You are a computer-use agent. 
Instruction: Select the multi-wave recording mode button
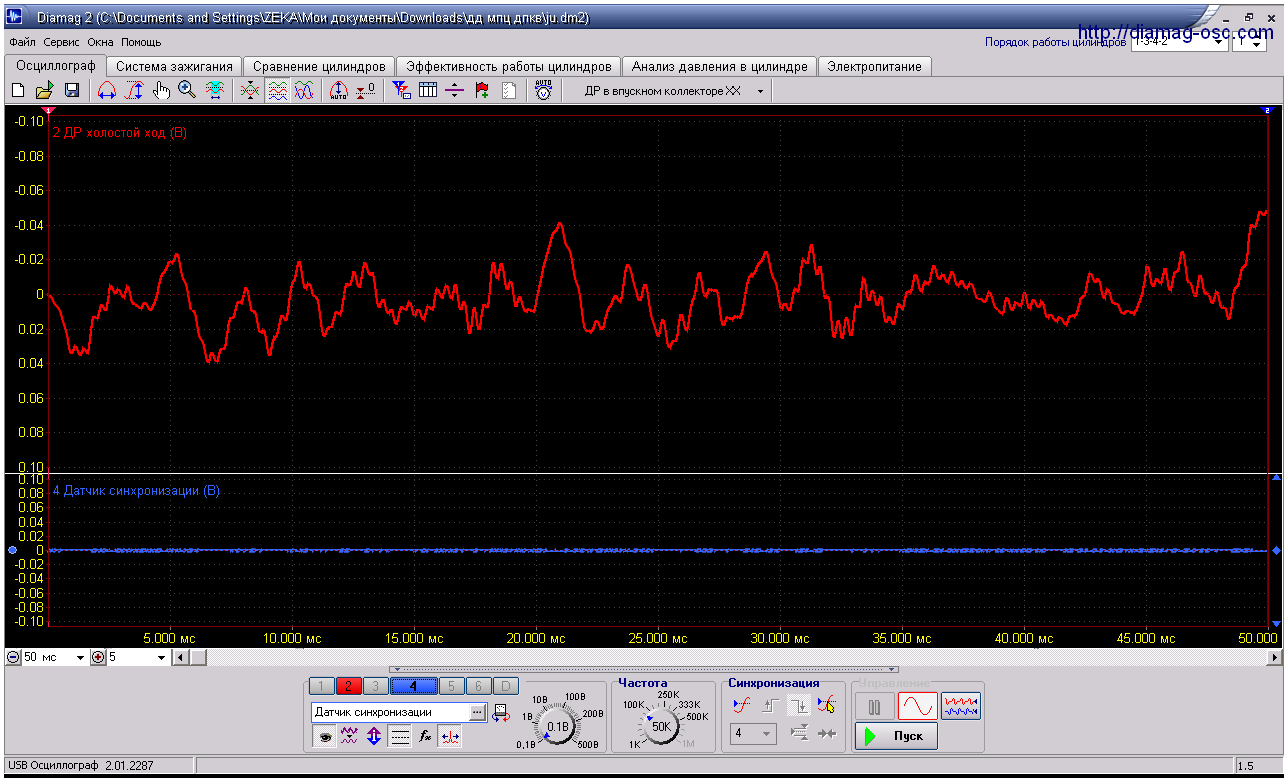click(x=961, y=706)
